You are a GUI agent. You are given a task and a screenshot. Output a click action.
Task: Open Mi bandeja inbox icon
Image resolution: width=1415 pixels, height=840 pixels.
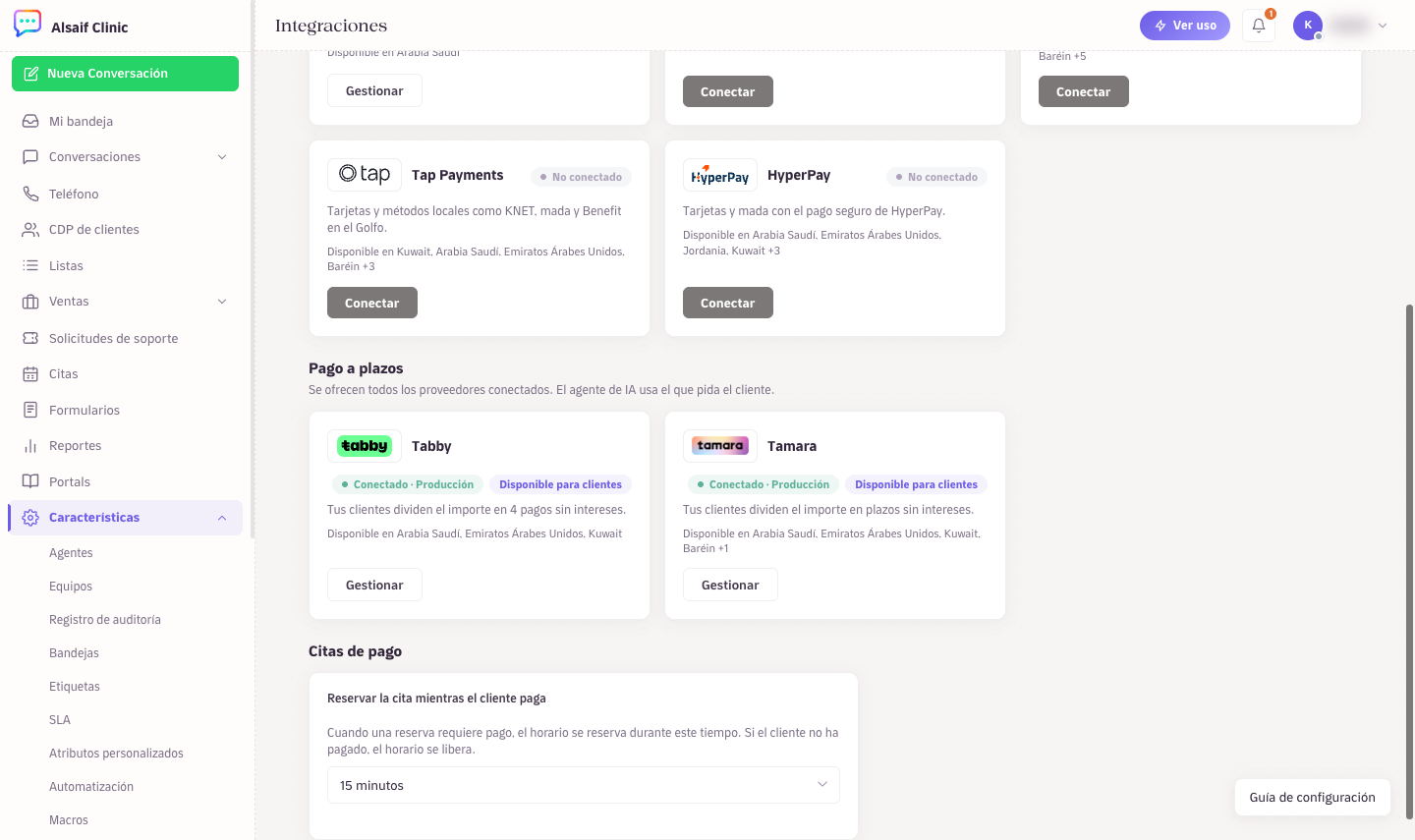coord(30,121)
